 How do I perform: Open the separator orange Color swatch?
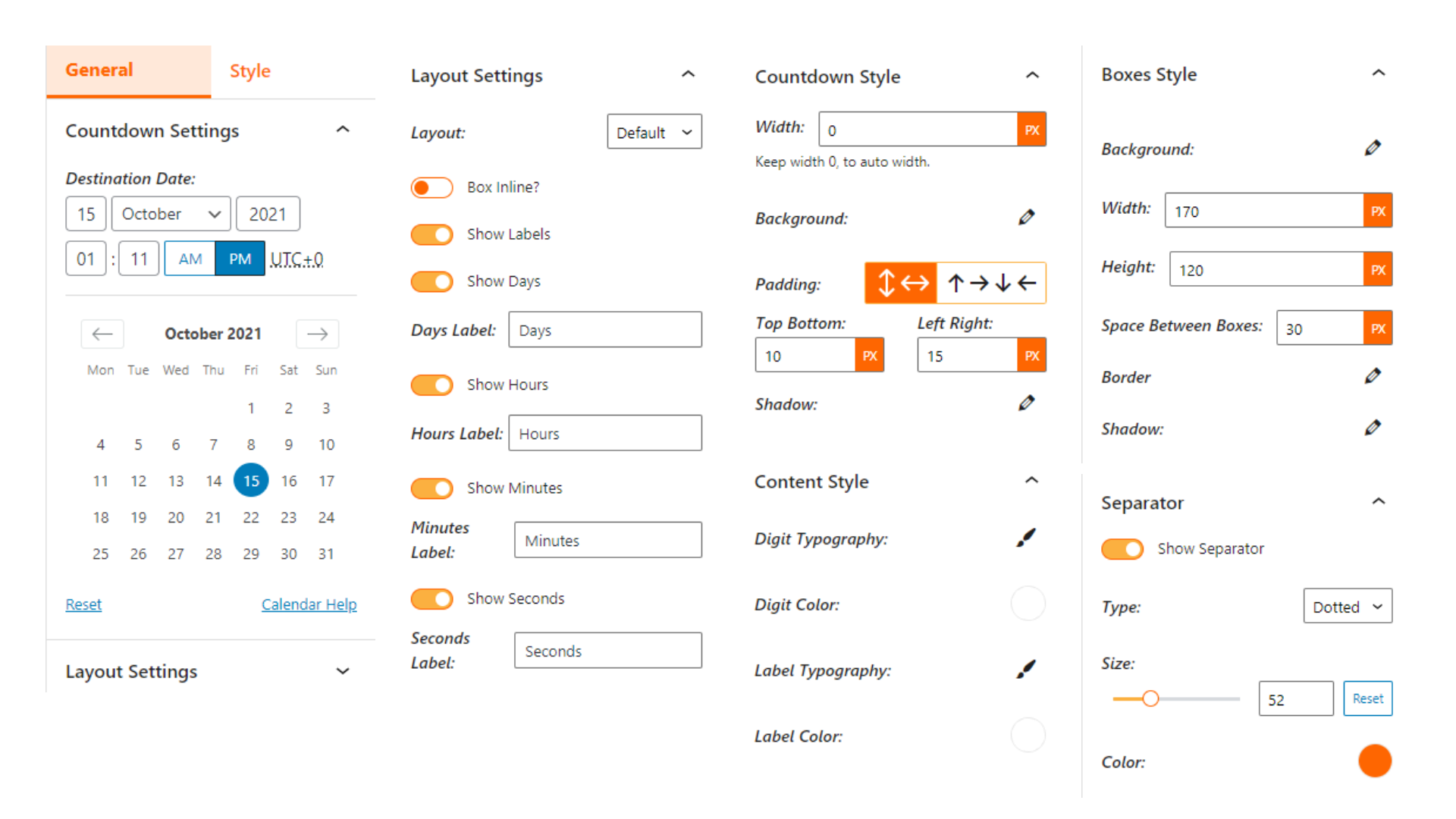(1375, 761)
